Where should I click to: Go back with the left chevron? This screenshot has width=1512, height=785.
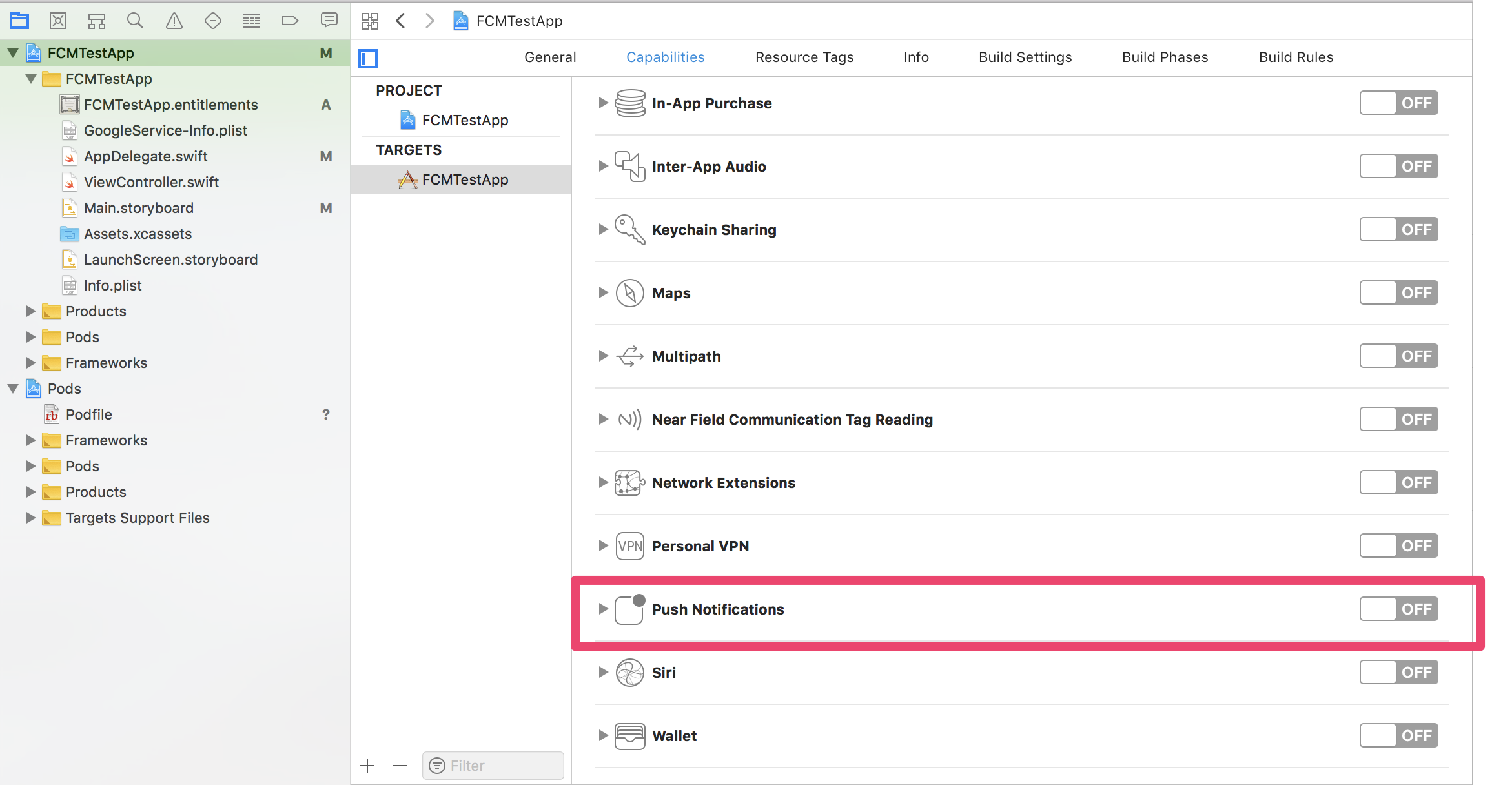pyautogui.click(x=400, y=21)
